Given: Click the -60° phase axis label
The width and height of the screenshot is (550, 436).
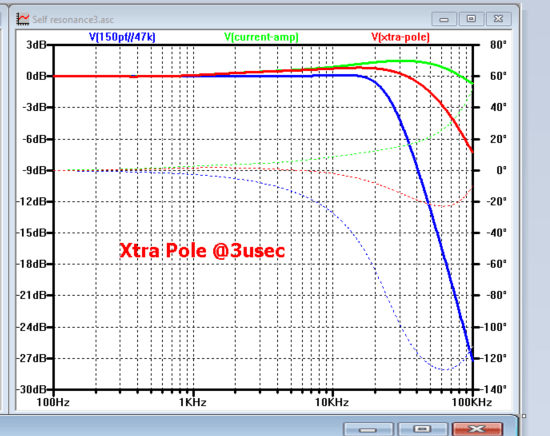Looking at the screenshot, I should 497,264.
